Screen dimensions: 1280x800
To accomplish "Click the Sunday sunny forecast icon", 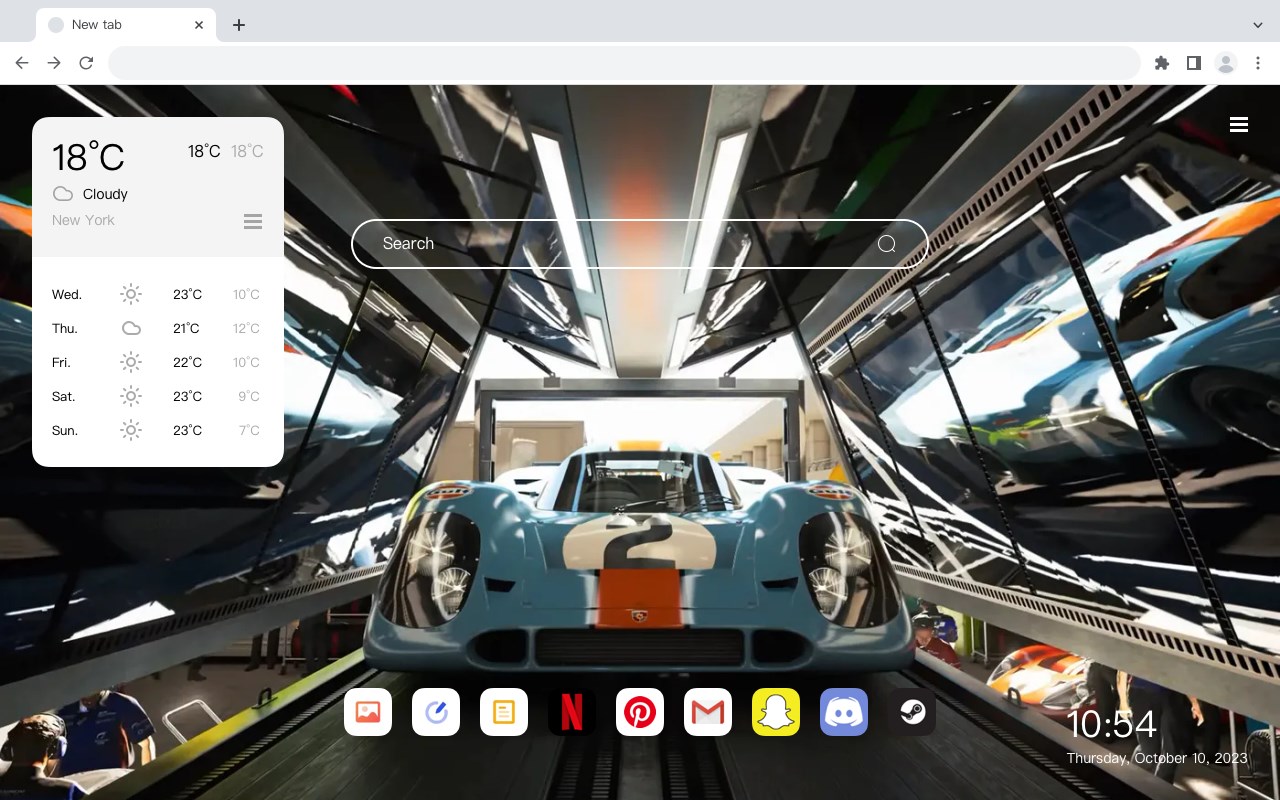I will (131, 430).
